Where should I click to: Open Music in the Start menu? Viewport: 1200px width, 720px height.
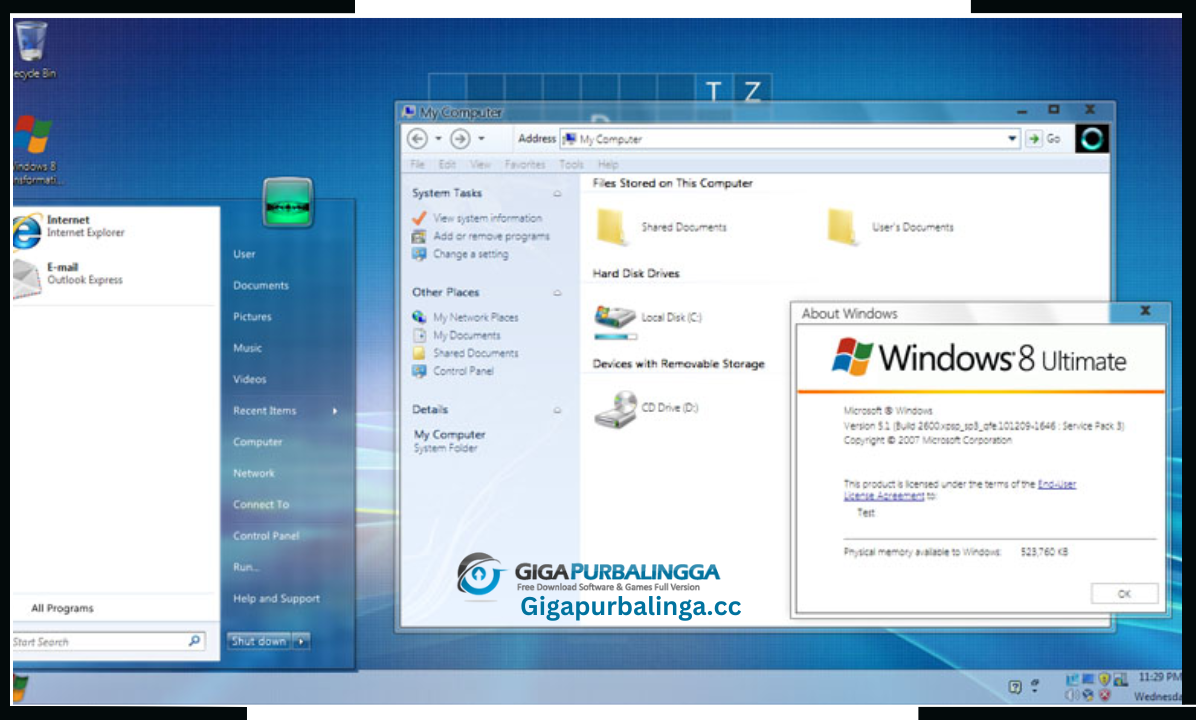pyautogui.click(x=247, y=349)
